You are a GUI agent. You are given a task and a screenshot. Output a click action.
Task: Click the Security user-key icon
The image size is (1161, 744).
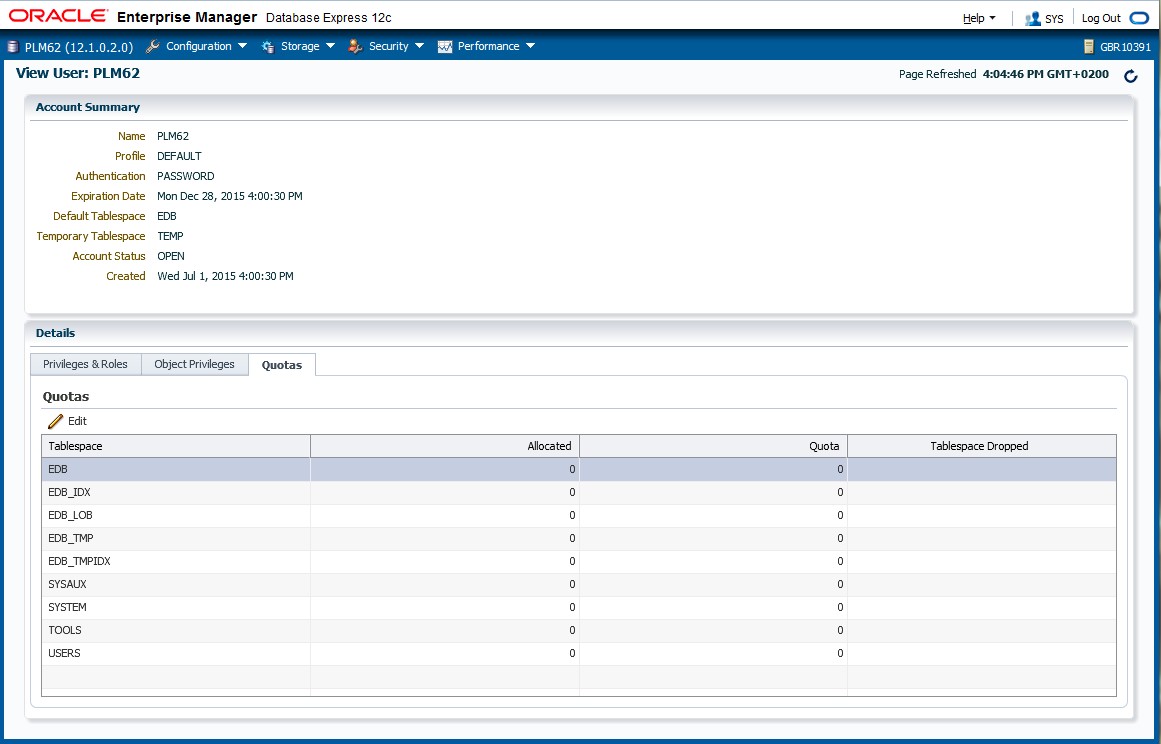click(x=355, y=47)
